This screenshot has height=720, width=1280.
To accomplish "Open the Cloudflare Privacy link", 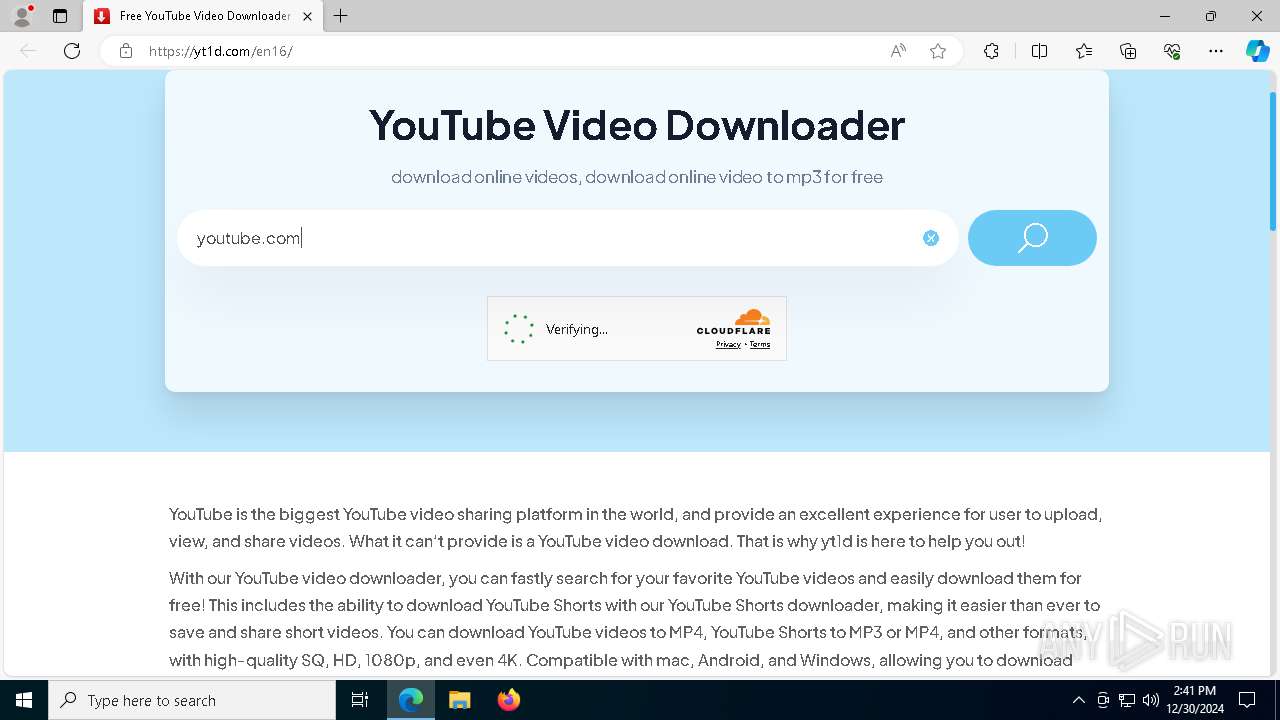I will coord(728,344).
